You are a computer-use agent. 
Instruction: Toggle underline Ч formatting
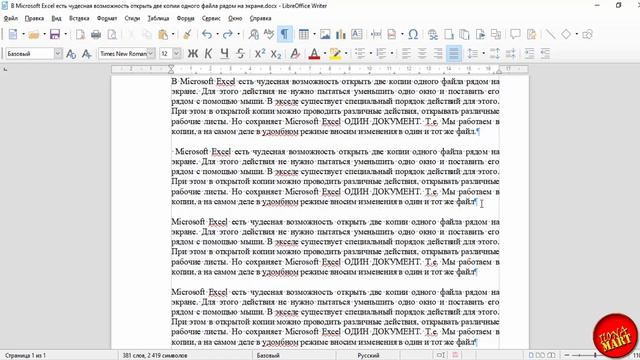(224, 53)
